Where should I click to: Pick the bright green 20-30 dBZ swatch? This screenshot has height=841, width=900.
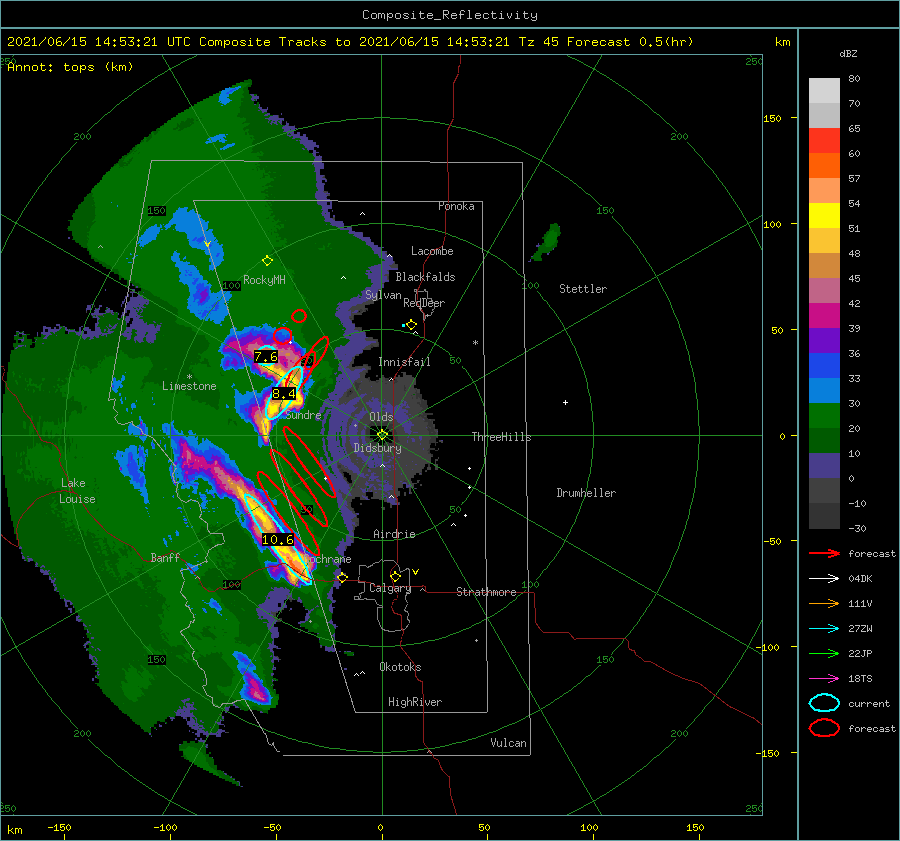[824, 416]
